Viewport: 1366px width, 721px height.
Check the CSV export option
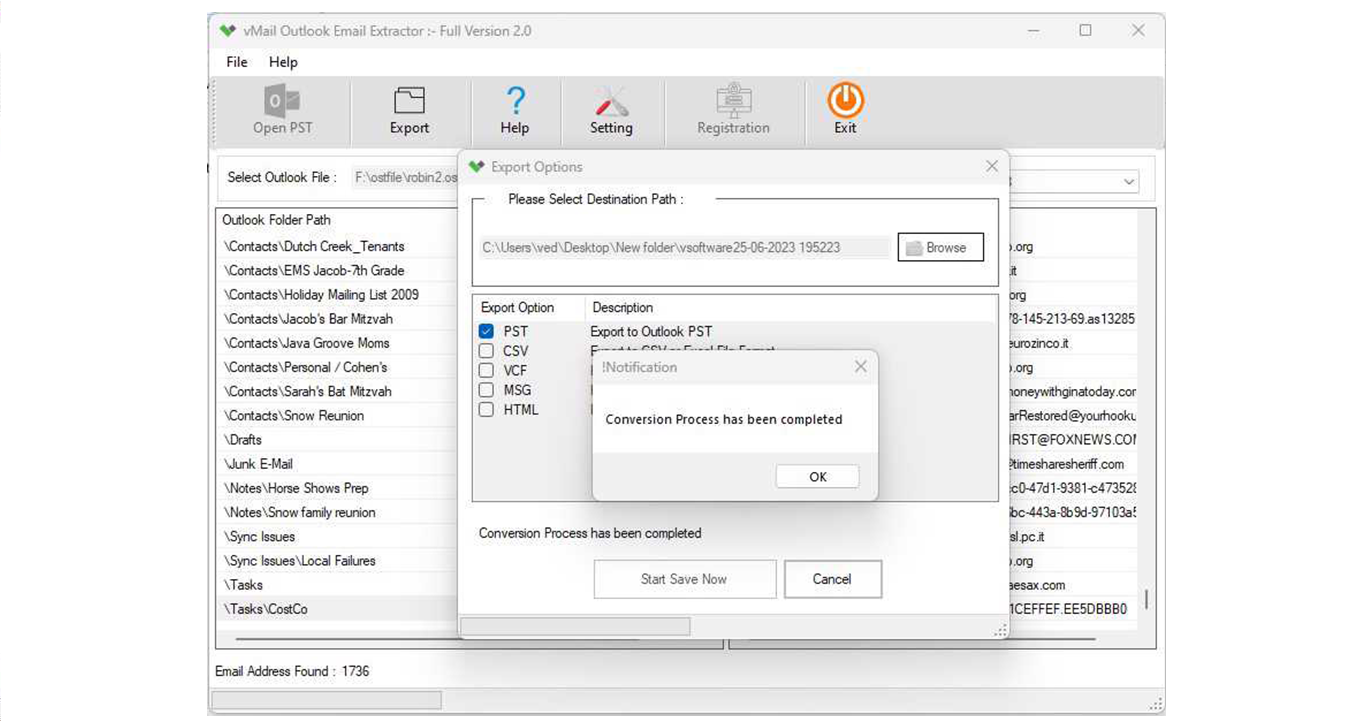pyautogui.click(x=486, y=351)
